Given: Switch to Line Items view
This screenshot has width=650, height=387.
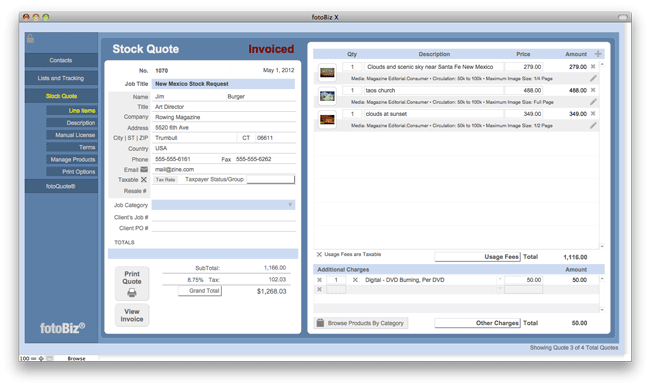Looking at the screenshot, I should 72,111.
